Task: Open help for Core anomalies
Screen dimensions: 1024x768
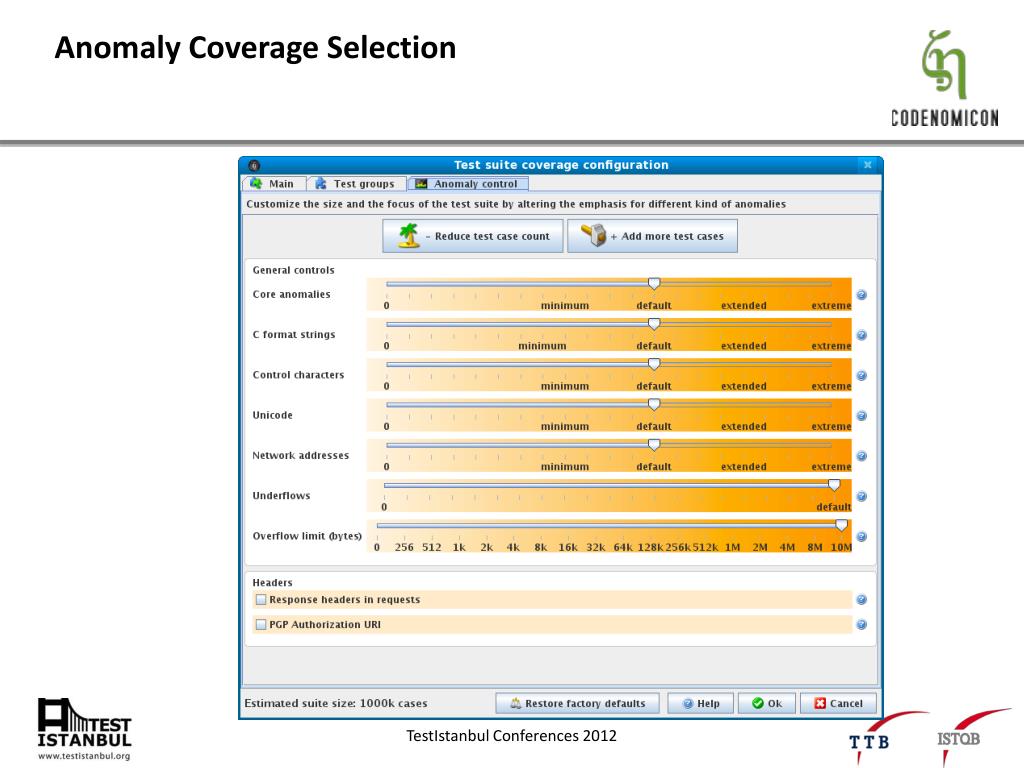Action: (861, 295)
